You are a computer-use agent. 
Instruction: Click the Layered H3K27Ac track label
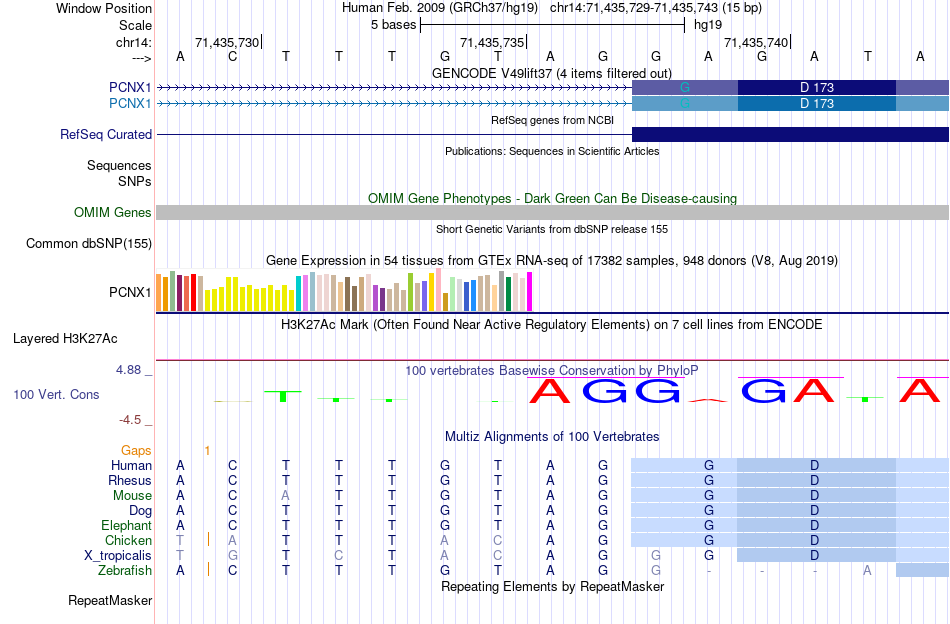pos(65,339)
